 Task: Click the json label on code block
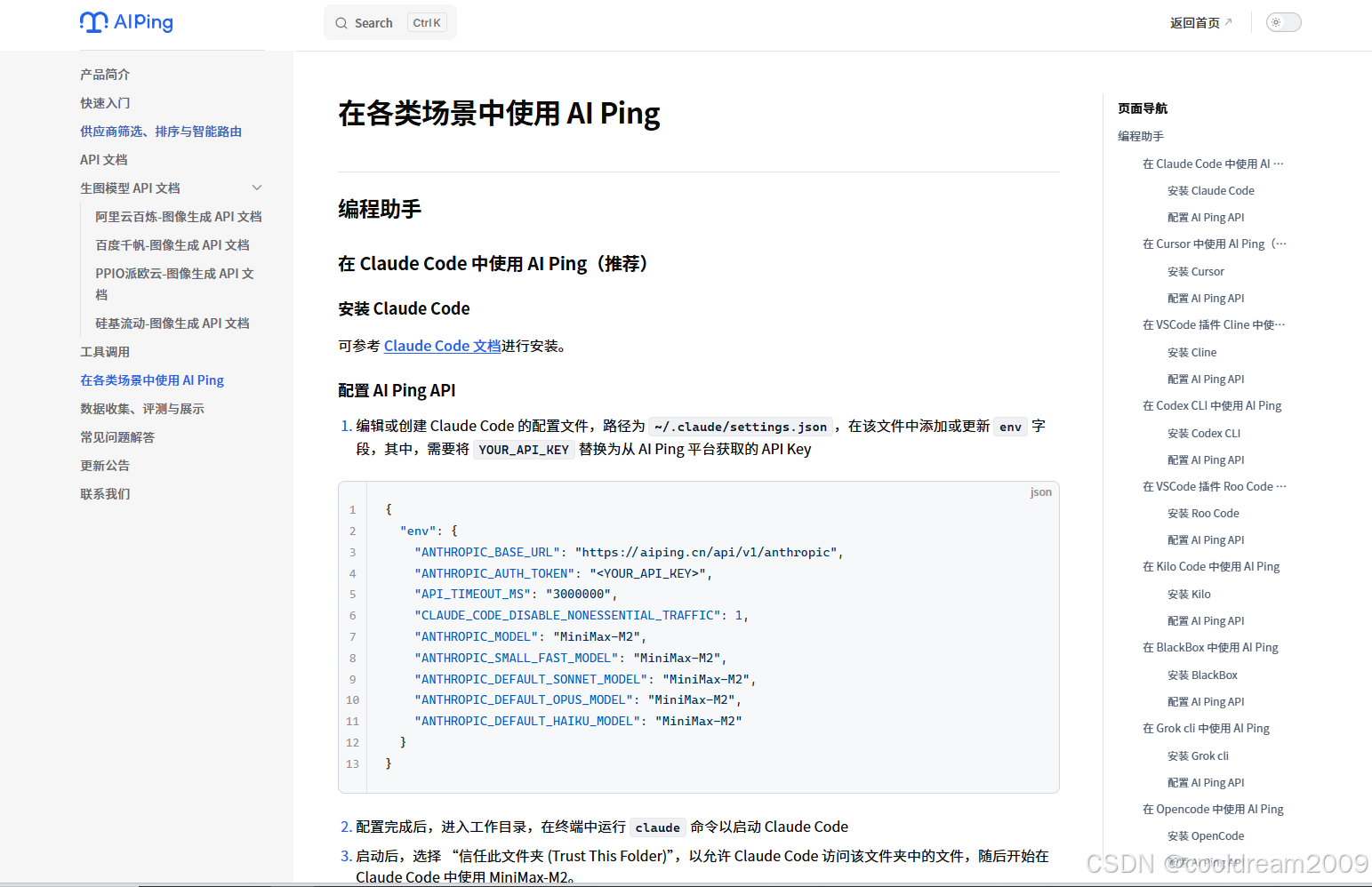click(1040, 492)
